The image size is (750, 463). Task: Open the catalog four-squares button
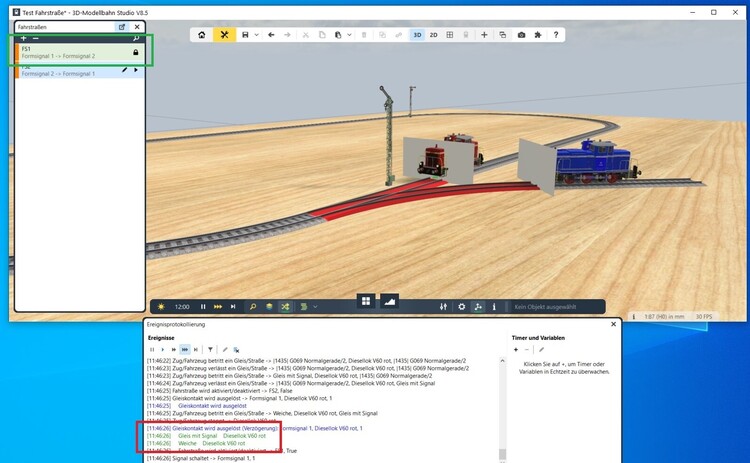pyautogui.click(x=366, y=301)
